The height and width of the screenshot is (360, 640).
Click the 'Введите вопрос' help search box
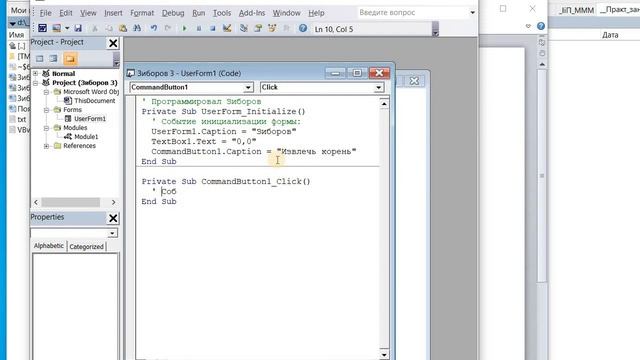tap(412, 13)
